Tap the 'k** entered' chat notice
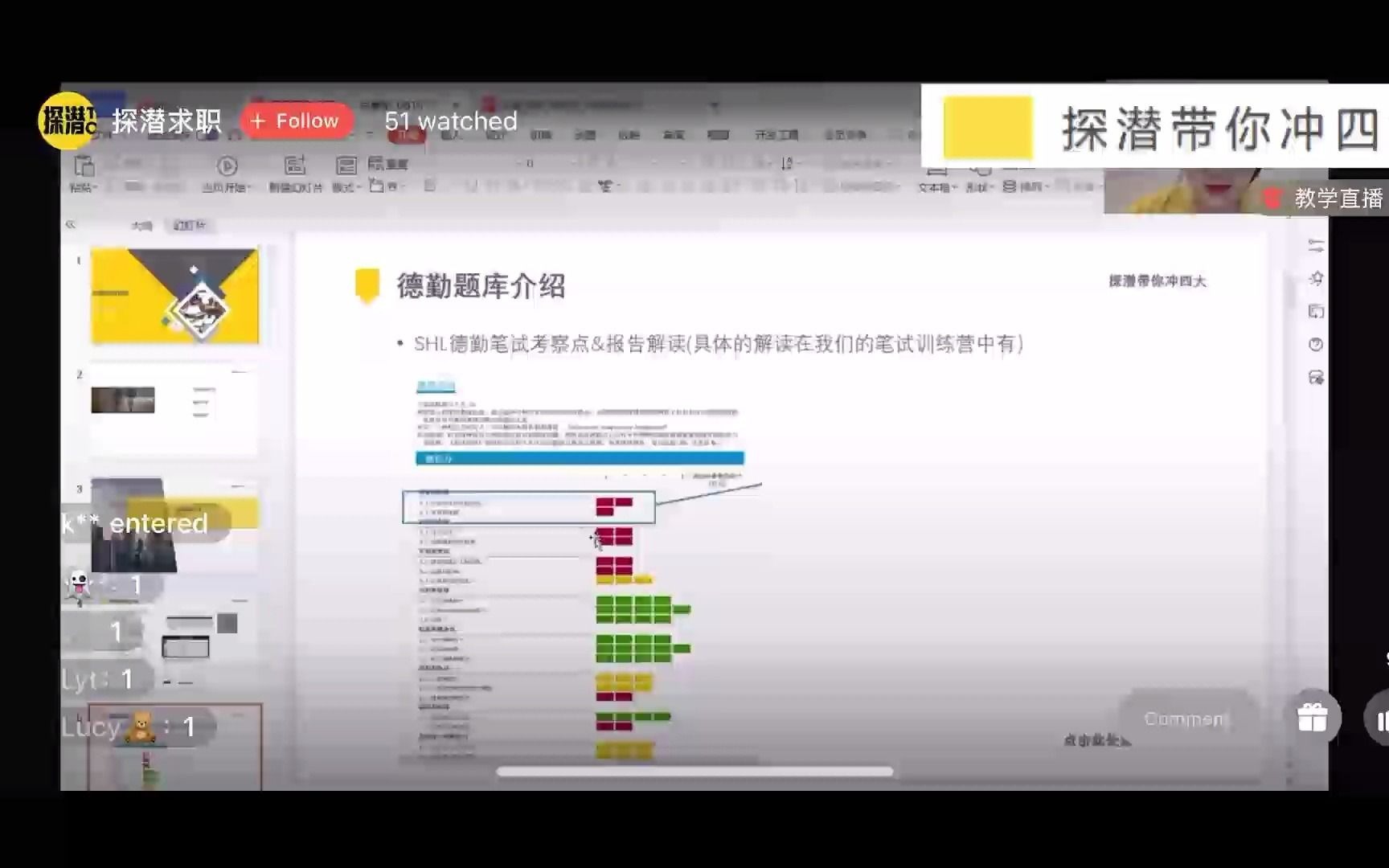The height and width of the screenshot is (868, 1389). point(145,524)
